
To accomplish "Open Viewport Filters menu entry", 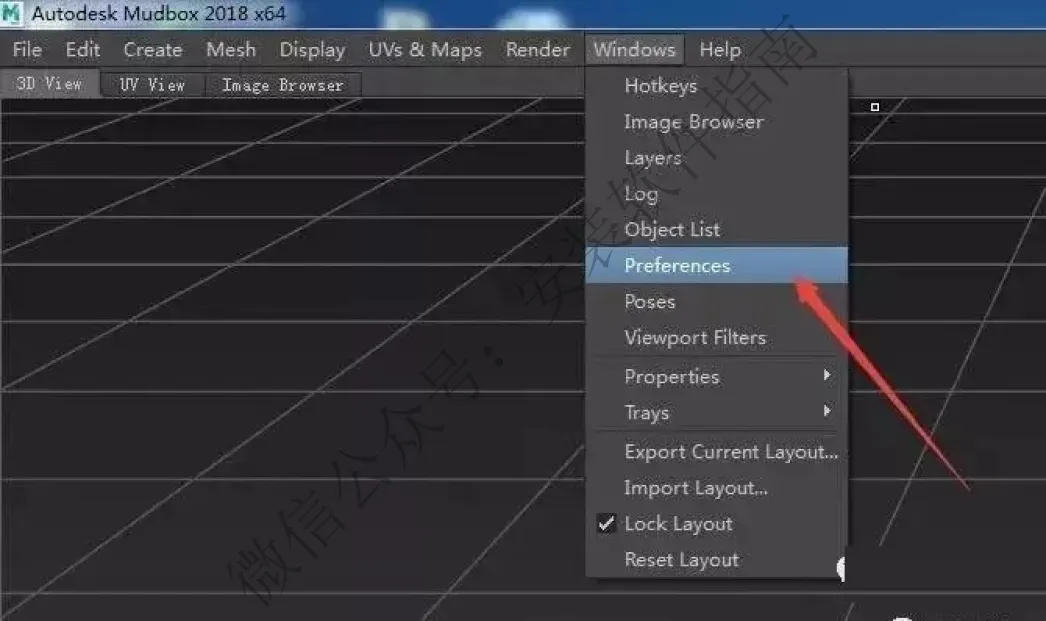I will [716, 338].
